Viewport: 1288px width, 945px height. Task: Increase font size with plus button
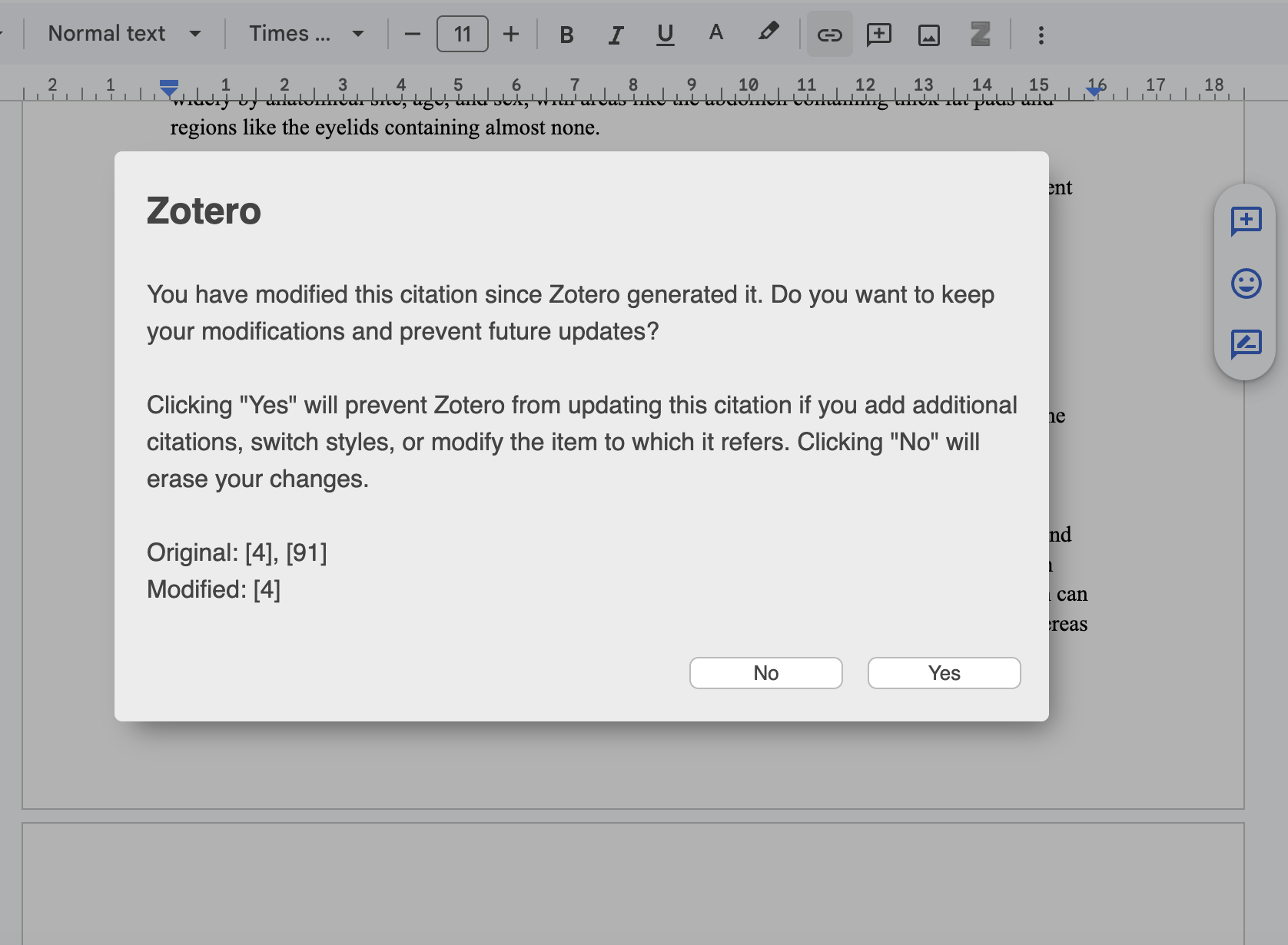click(511, 35)
